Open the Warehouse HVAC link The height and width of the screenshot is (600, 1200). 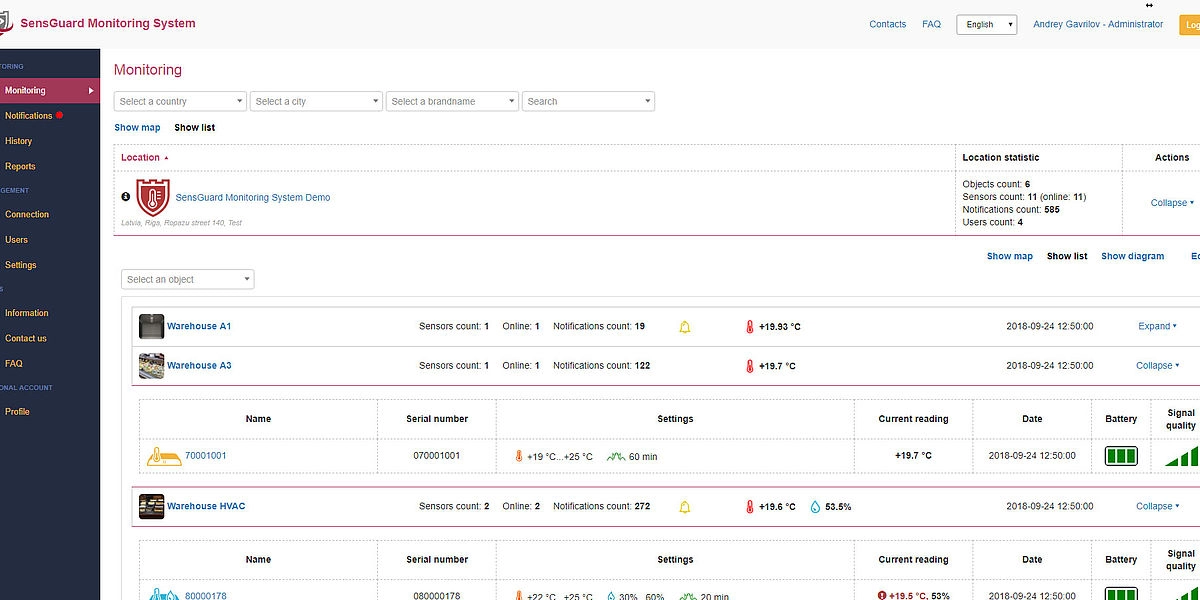point(206,506)
